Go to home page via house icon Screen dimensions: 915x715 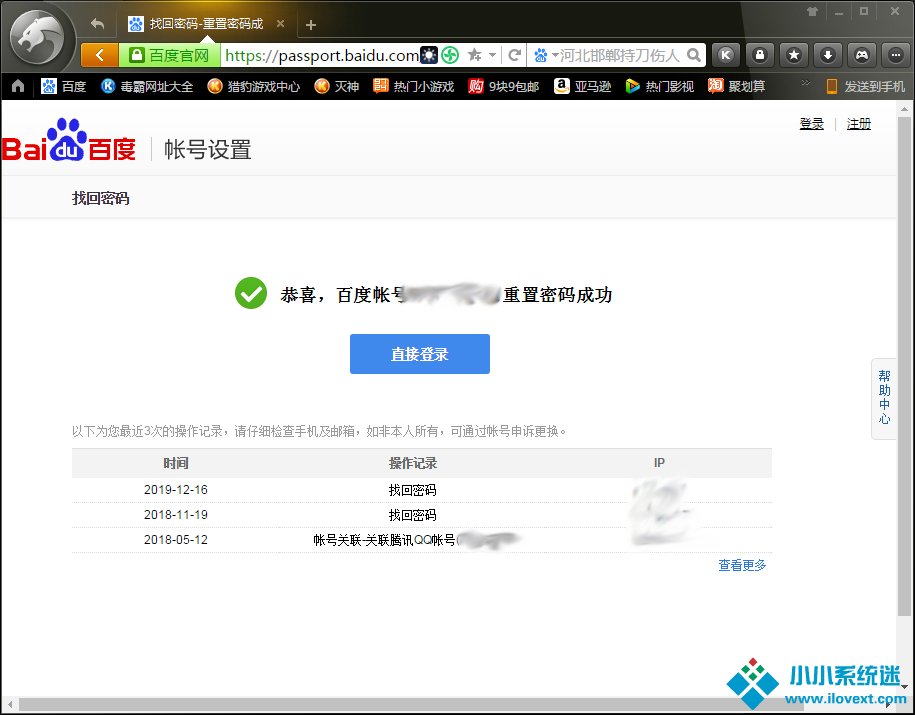(17, 87)
